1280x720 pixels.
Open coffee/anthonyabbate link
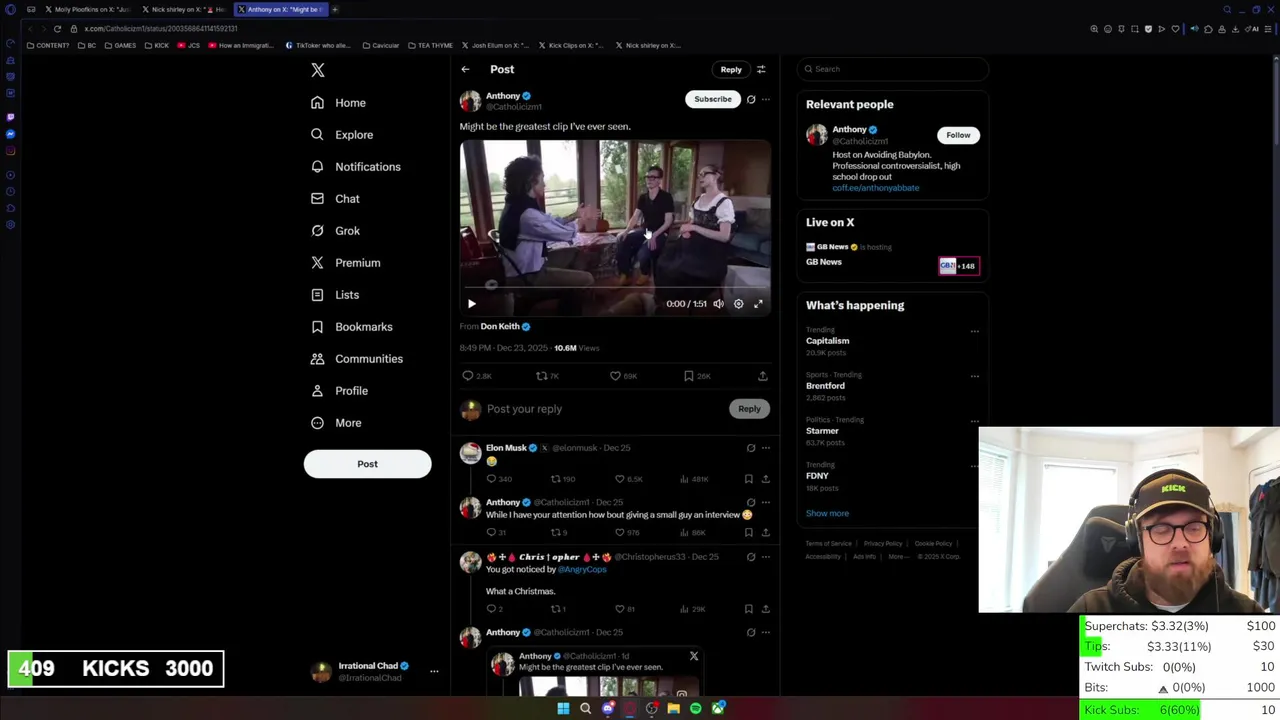point(875,188)
